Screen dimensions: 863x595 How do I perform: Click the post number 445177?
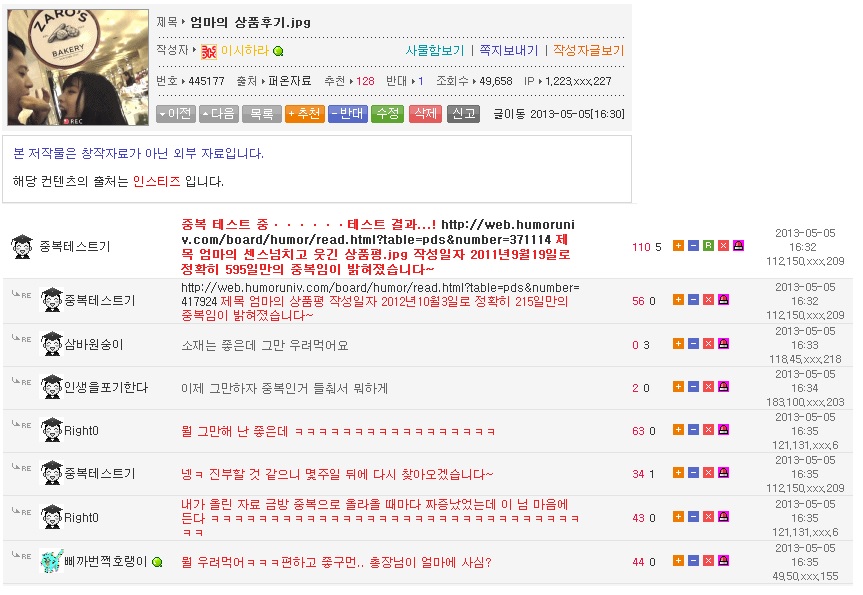206,81
